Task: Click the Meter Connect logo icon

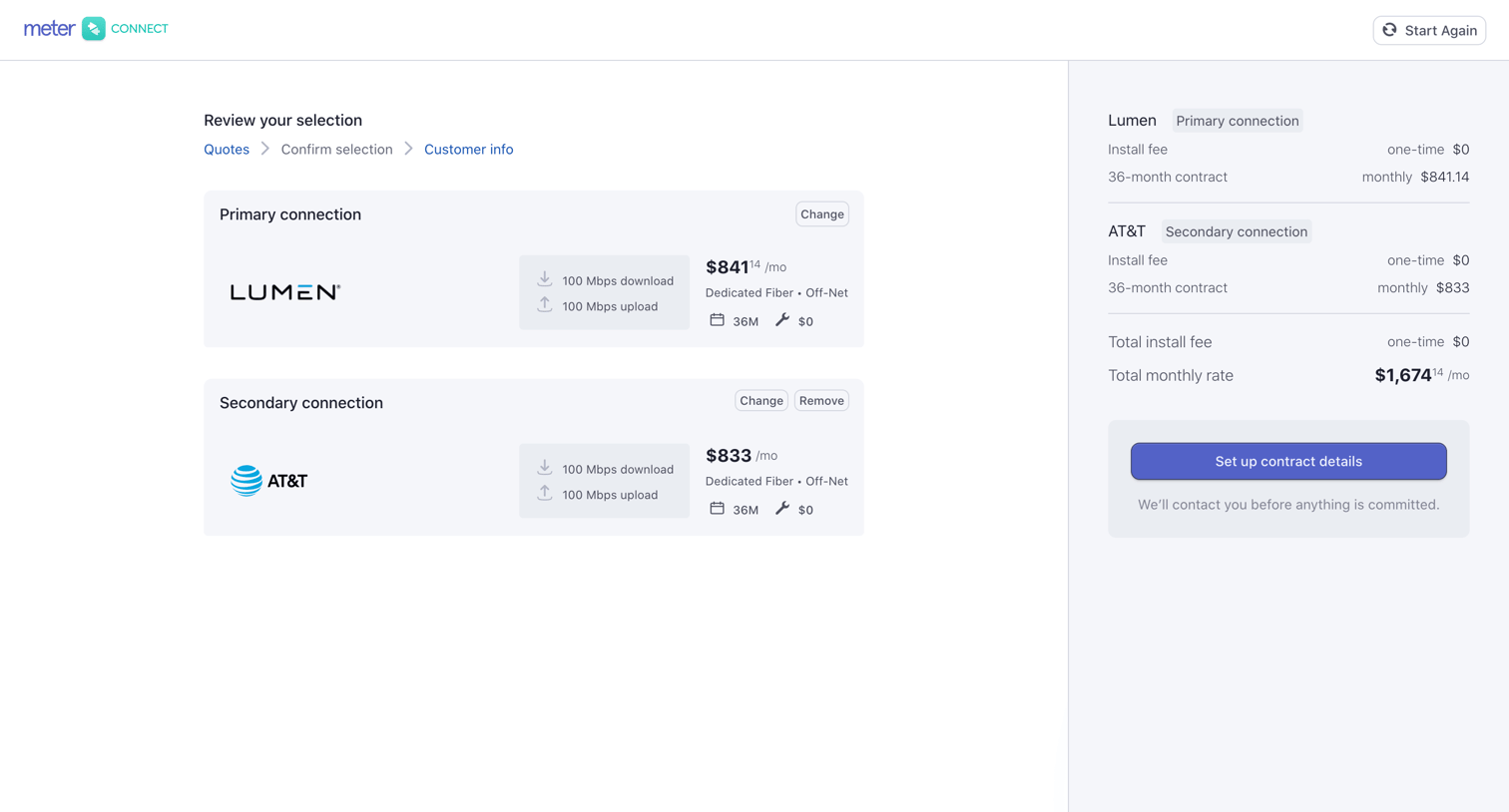Action: tap(94, 29)
